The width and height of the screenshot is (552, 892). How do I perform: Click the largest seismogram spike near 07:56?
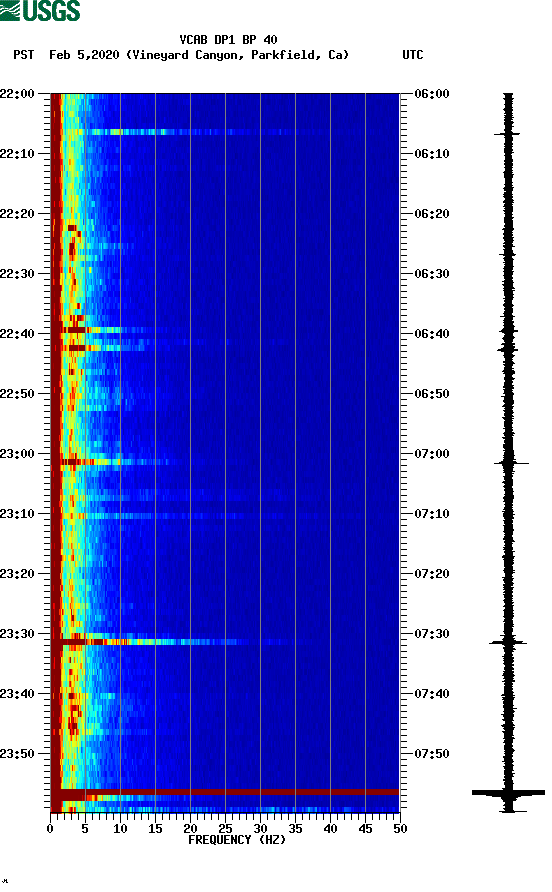tap(508, 792)
